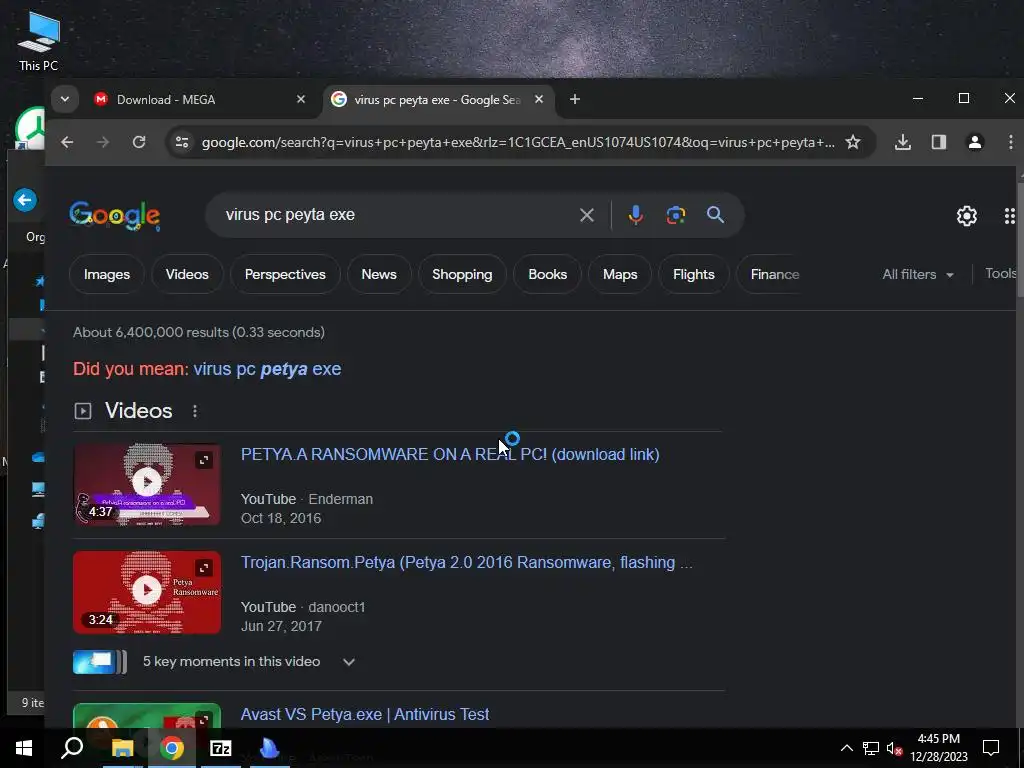Viewport: 1024px width, 768px height.
Task: Filter results by Shopping
Action: pyautogui.click(x=462, y=274)
